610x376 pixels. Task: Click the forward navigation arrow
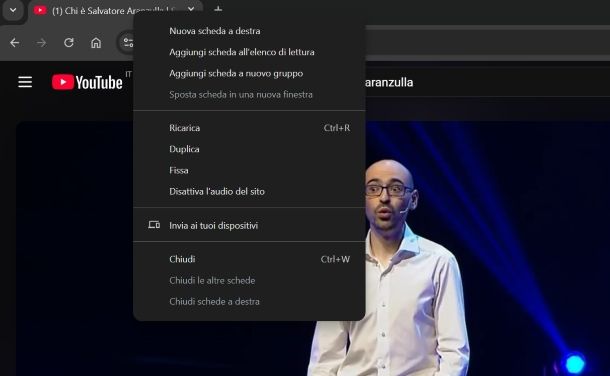41,42
